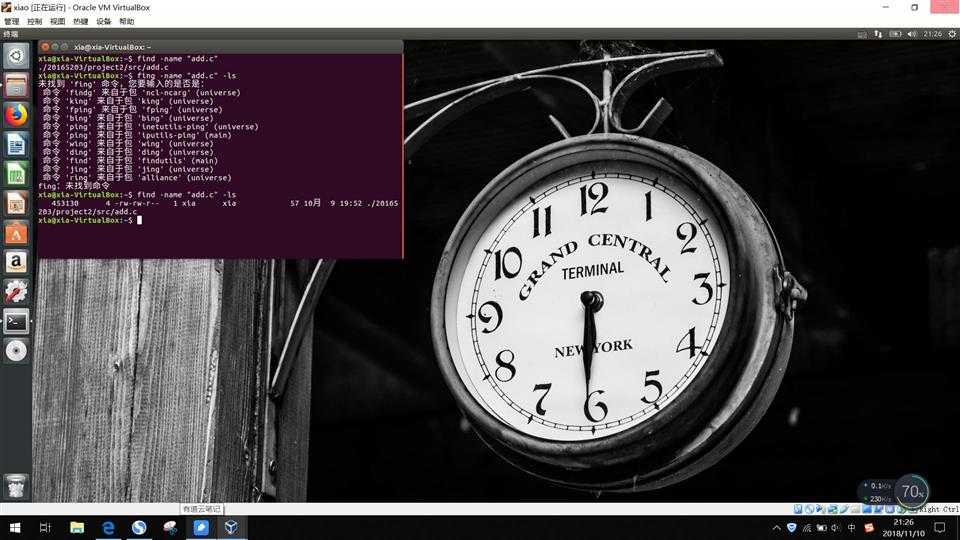
Task: Open the Ubuntu keyboard input indicator
Action: point(862,34)
